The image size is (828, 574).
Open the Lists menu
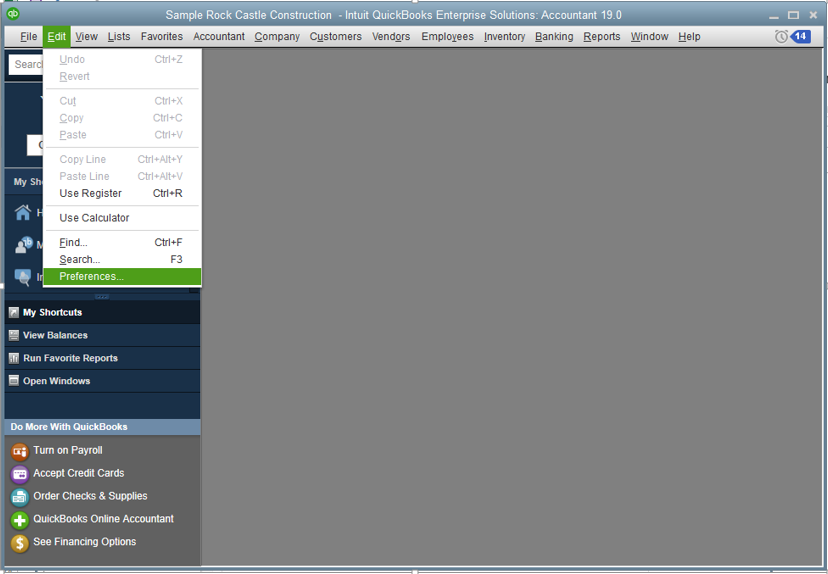(119, 36)
